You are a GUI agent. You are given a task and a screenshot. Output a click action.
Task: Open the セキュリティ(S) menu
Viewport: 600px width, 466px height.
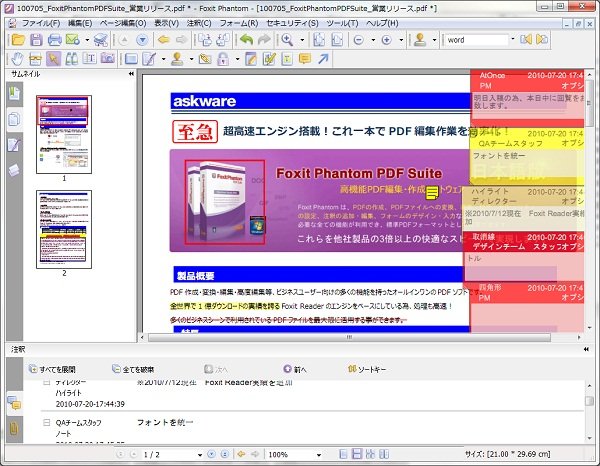pyautogui.click(x=292, y=23)
